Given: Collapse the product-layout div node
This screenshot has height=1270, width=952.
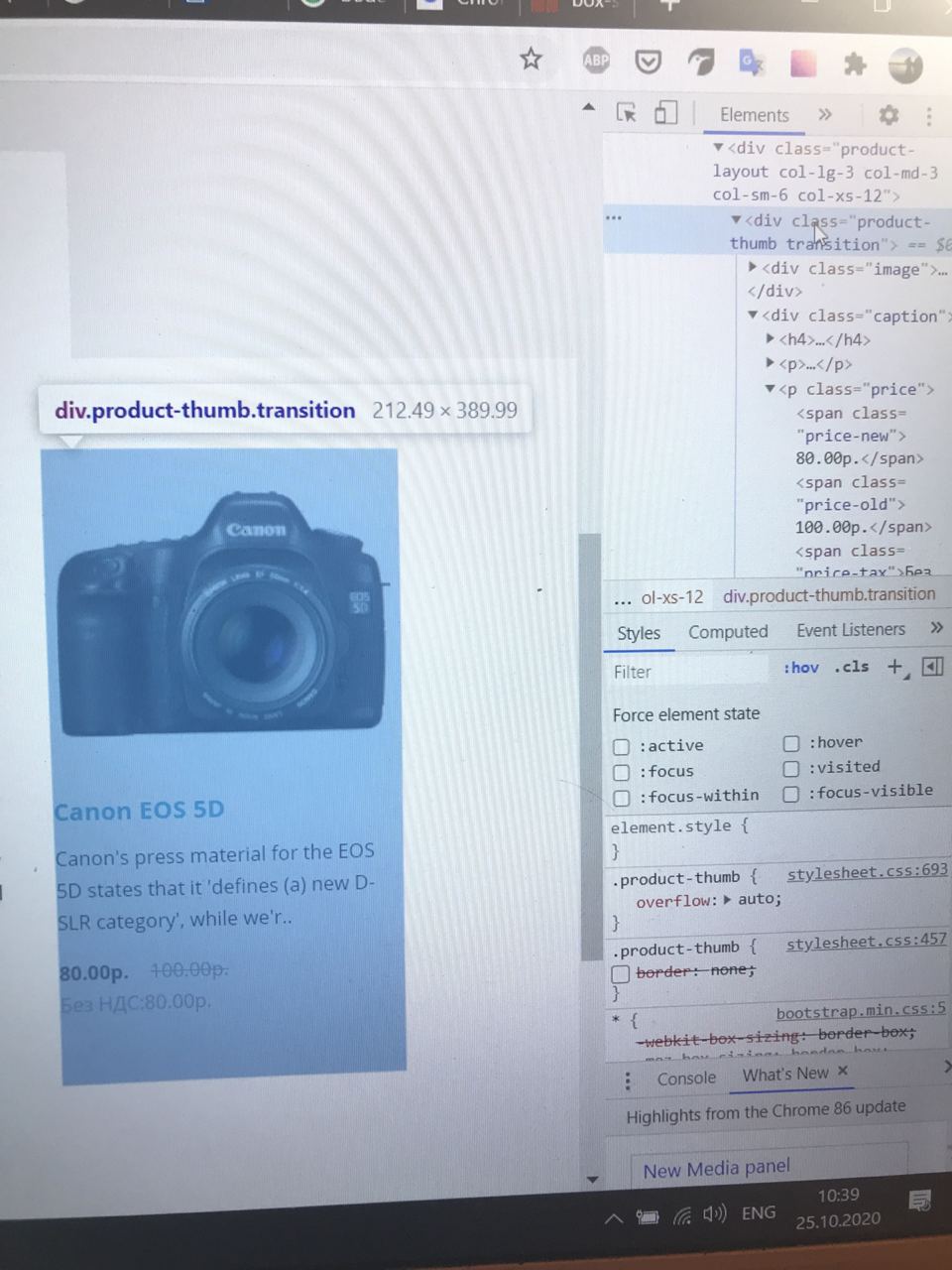Looking at the screenshot, I should (718, 148).
